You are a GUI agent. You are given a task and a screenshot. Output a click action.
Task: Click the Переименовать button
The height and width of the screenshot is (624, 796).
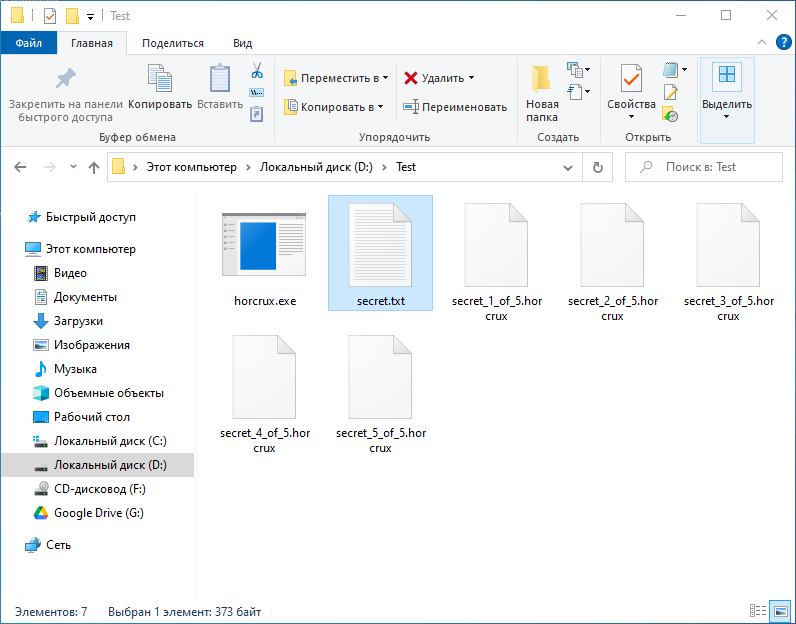tap(455, 107)
